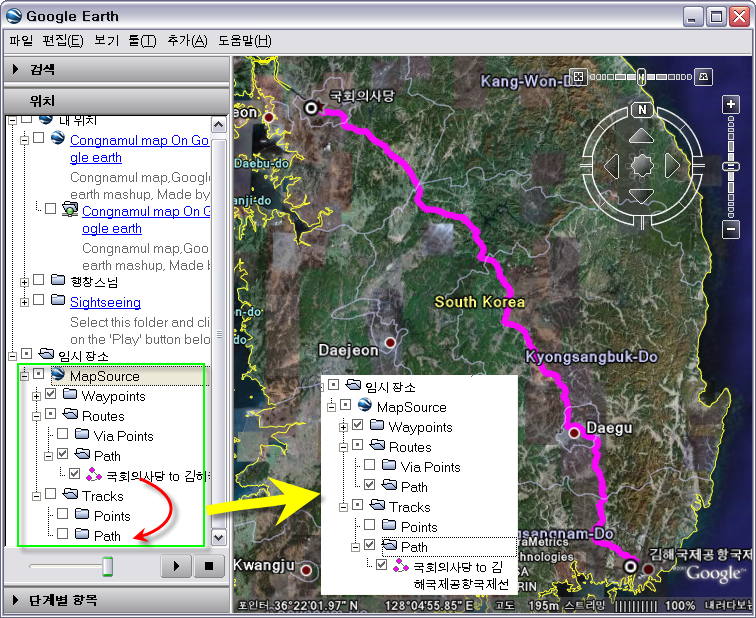Check Points checkbox in Places panel
The width and height of the screenshot is (756, 618).
click(x=62, y=513)
